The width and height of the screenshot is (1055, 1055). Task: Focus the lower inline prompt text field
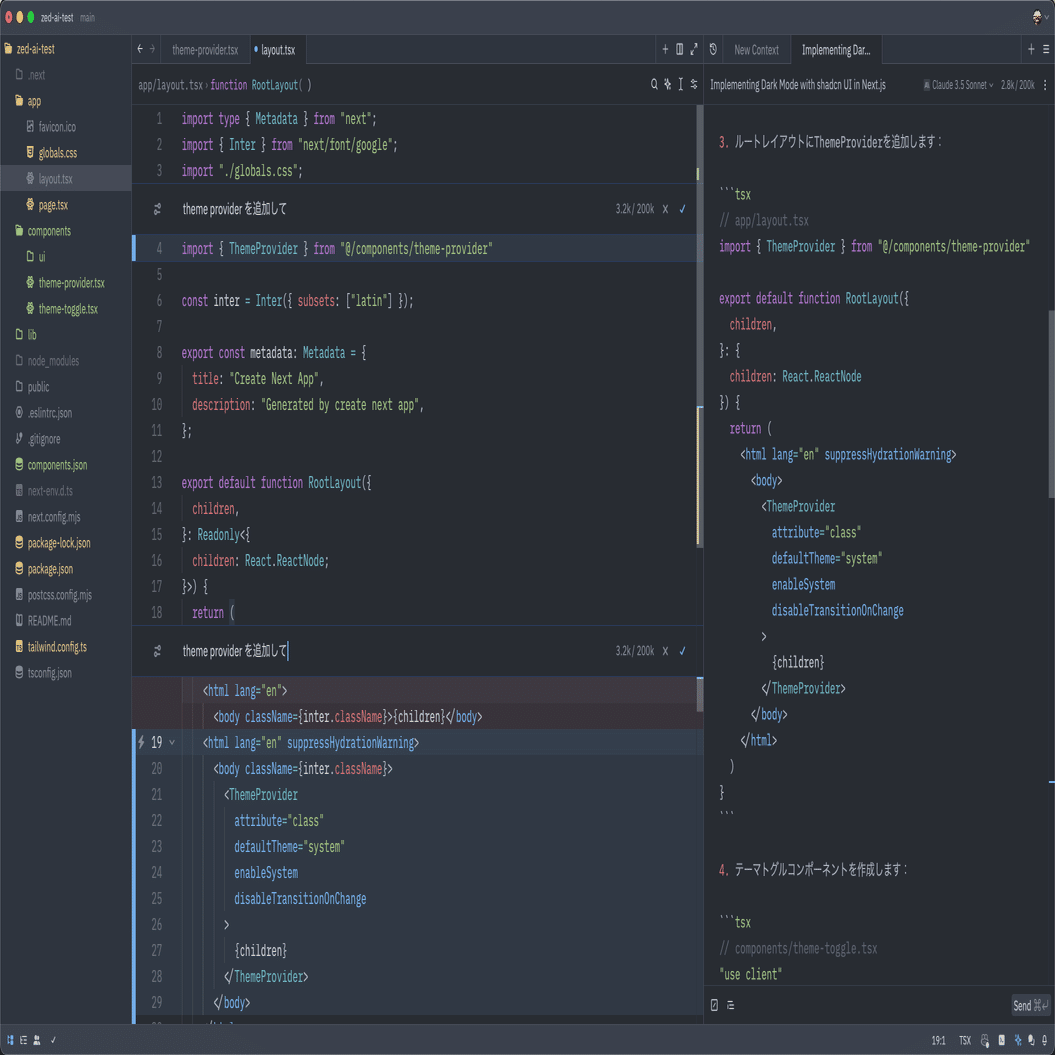pyautogui.click(x=396, y=651)
